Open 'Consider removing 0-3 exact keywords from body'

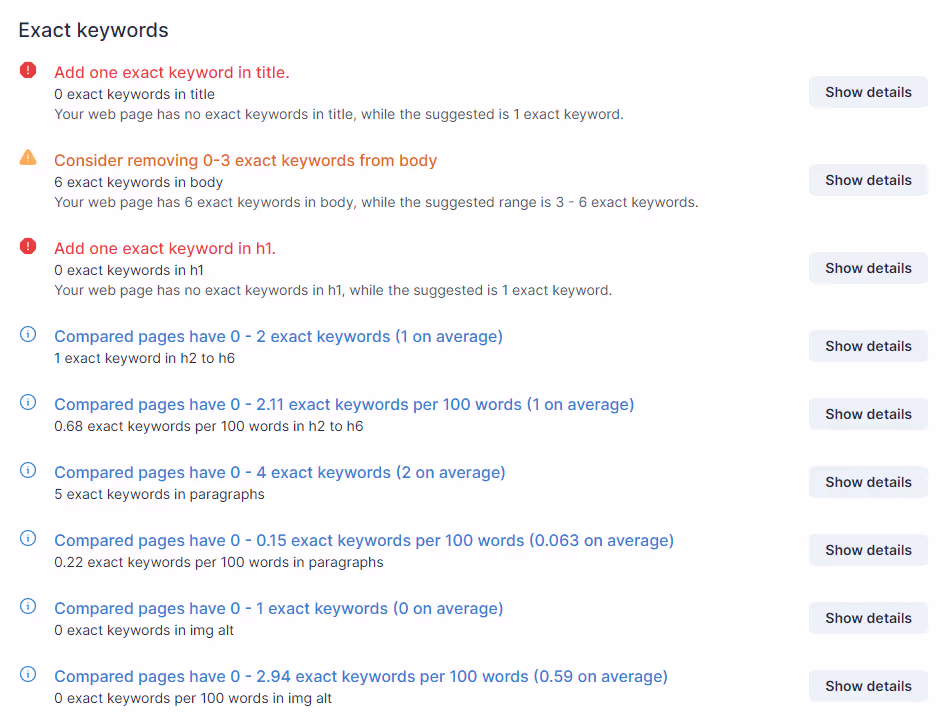(245, 161)
